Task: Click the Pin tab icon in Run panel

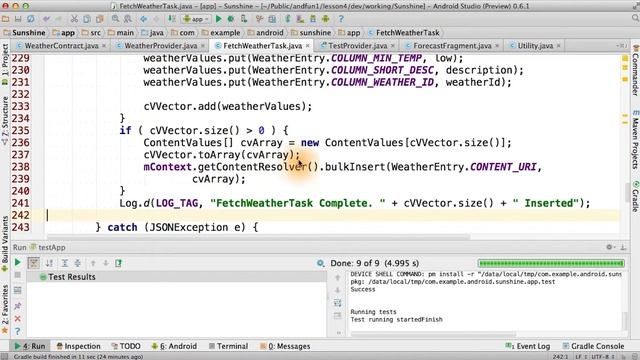Action: click(x=18, y=305)
